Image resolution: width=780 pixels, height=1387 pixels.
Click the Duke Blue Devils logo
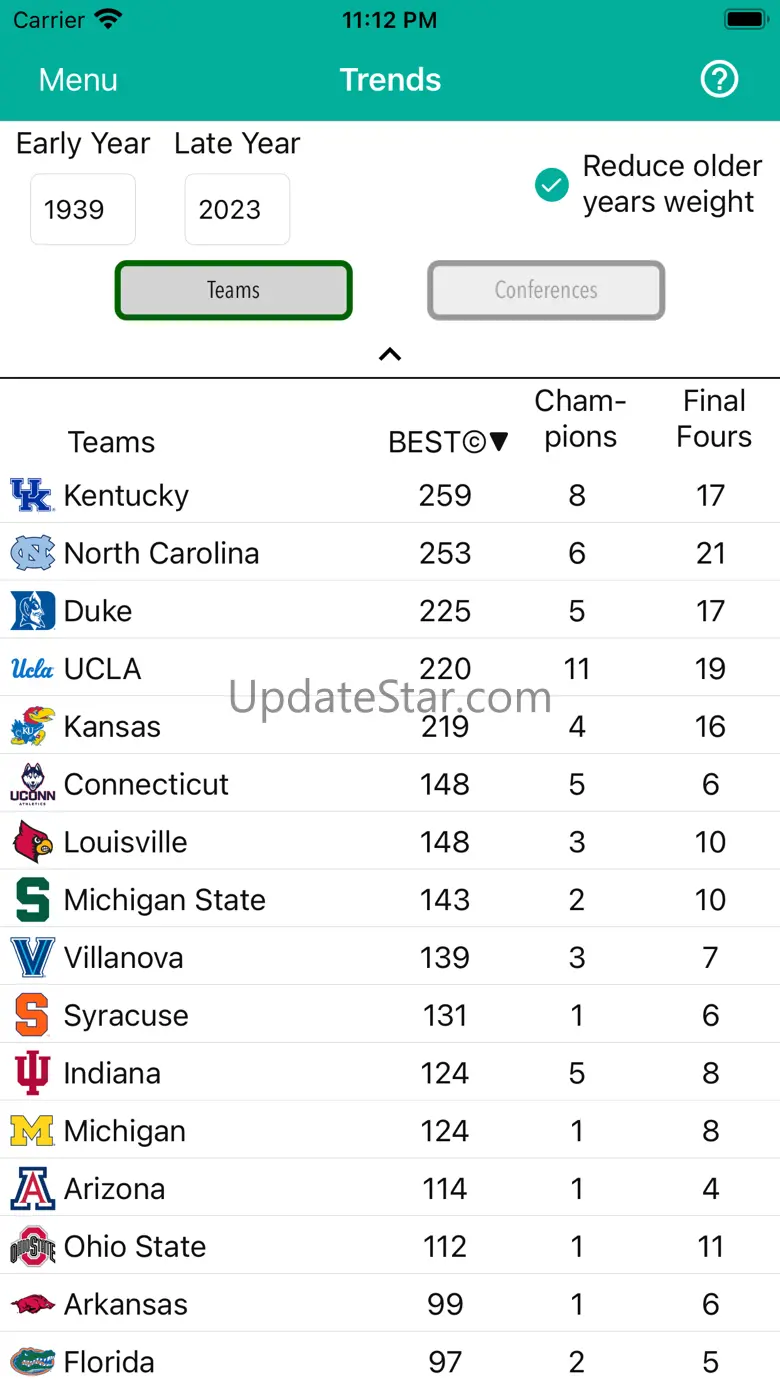coord(32,611)
